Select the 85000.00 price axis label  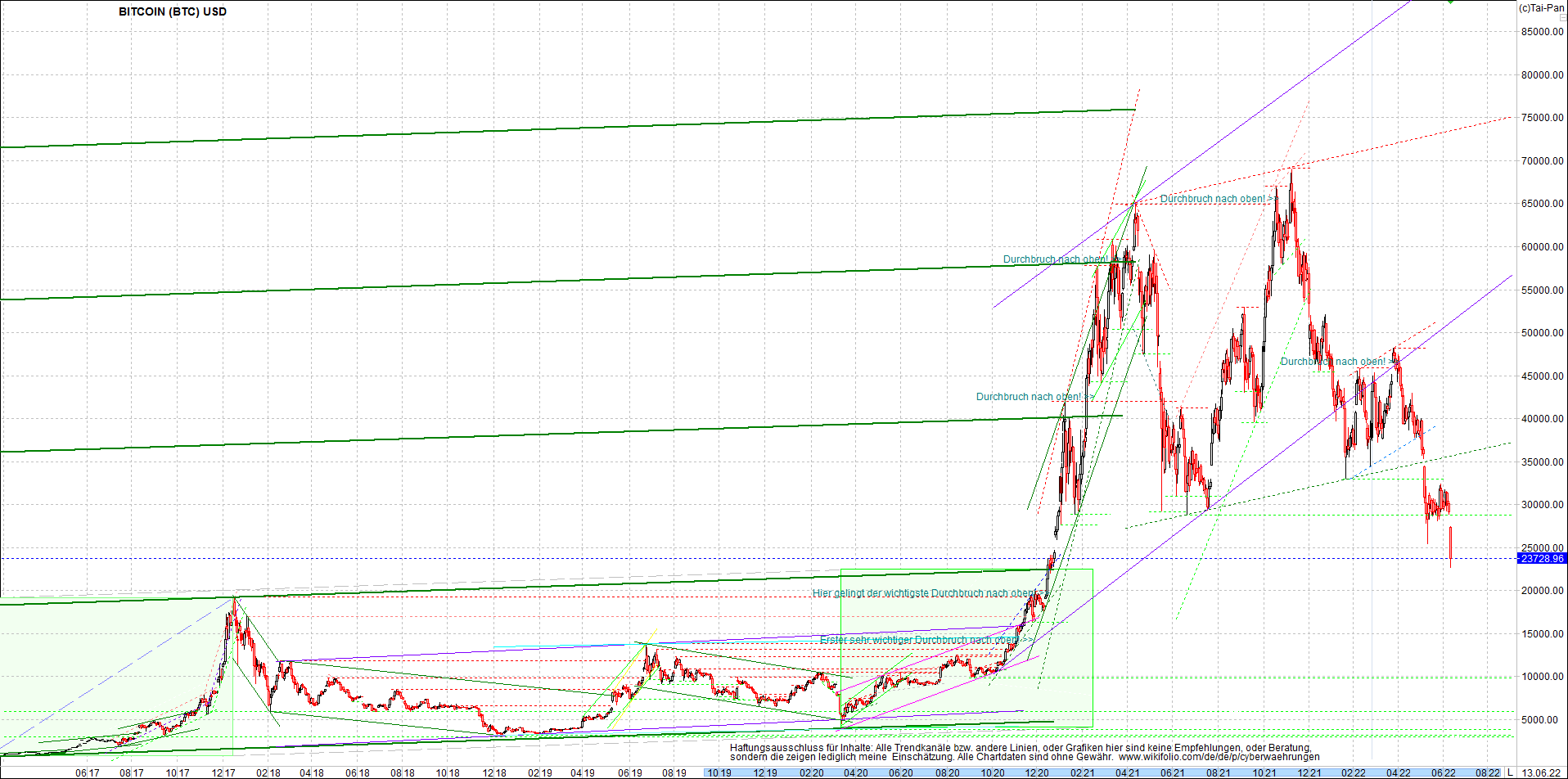[1543, 32]
